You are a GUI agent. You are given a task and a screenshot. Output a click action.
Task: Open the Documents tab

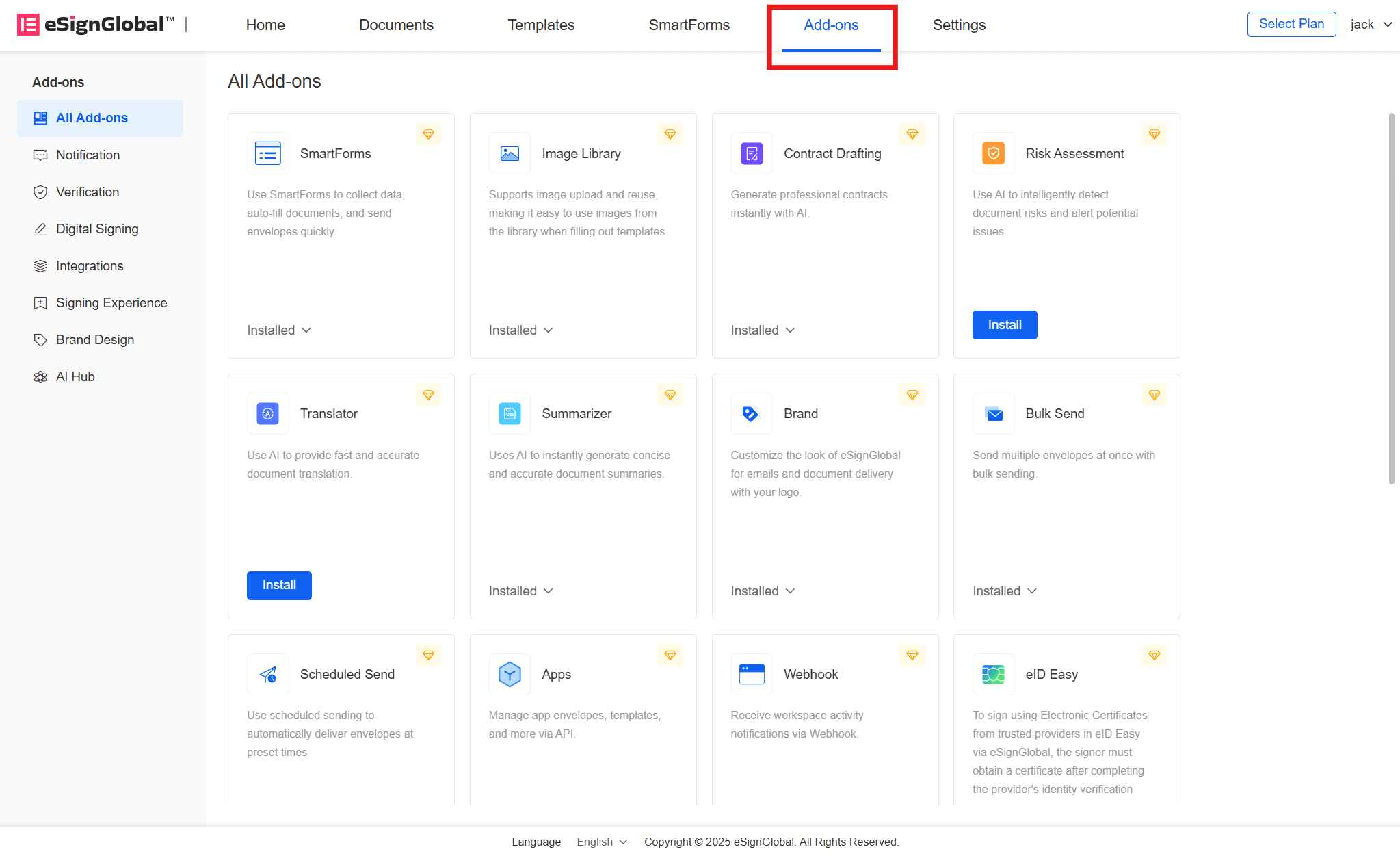pos(396,25)
